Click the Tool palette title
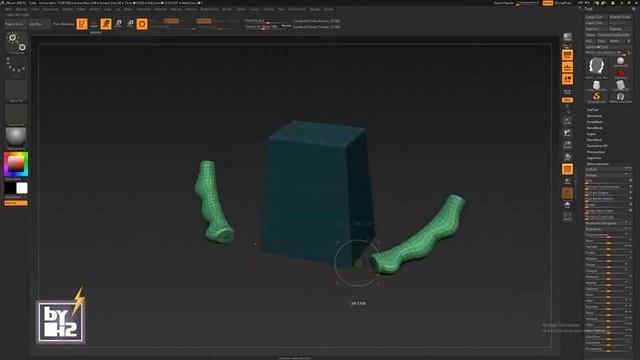 tap(589, 9)
